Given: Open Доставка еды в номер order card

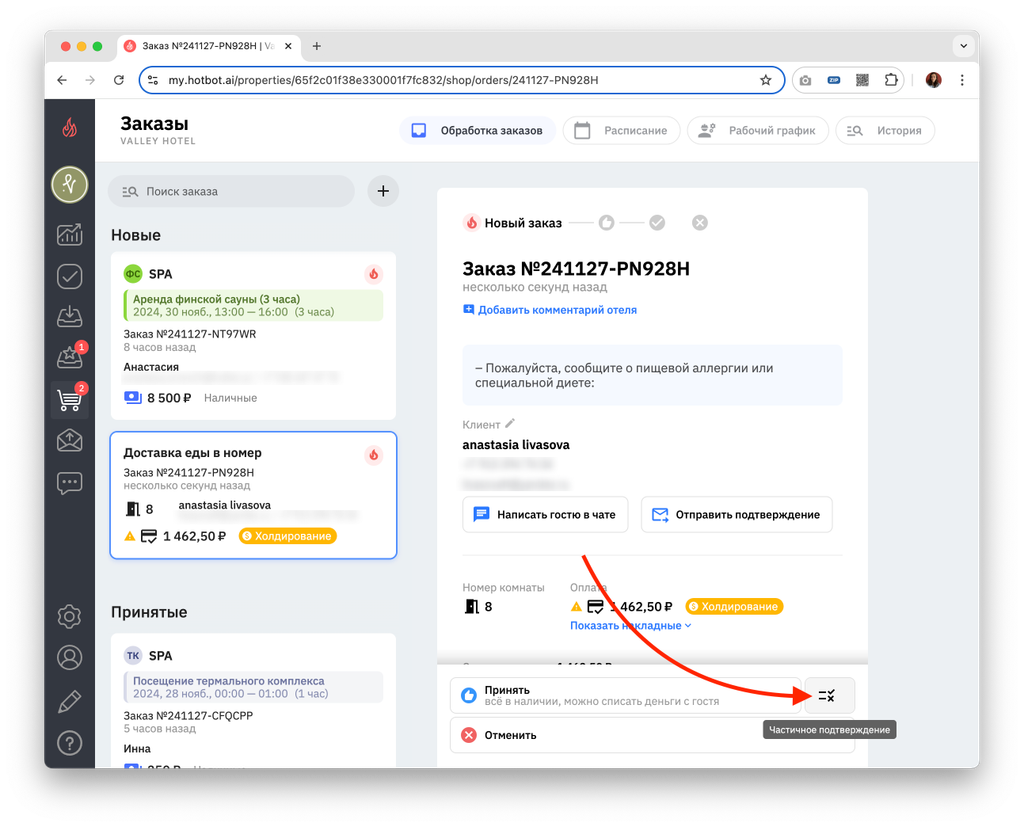Looking at the screenshot, I should (253, 495).
